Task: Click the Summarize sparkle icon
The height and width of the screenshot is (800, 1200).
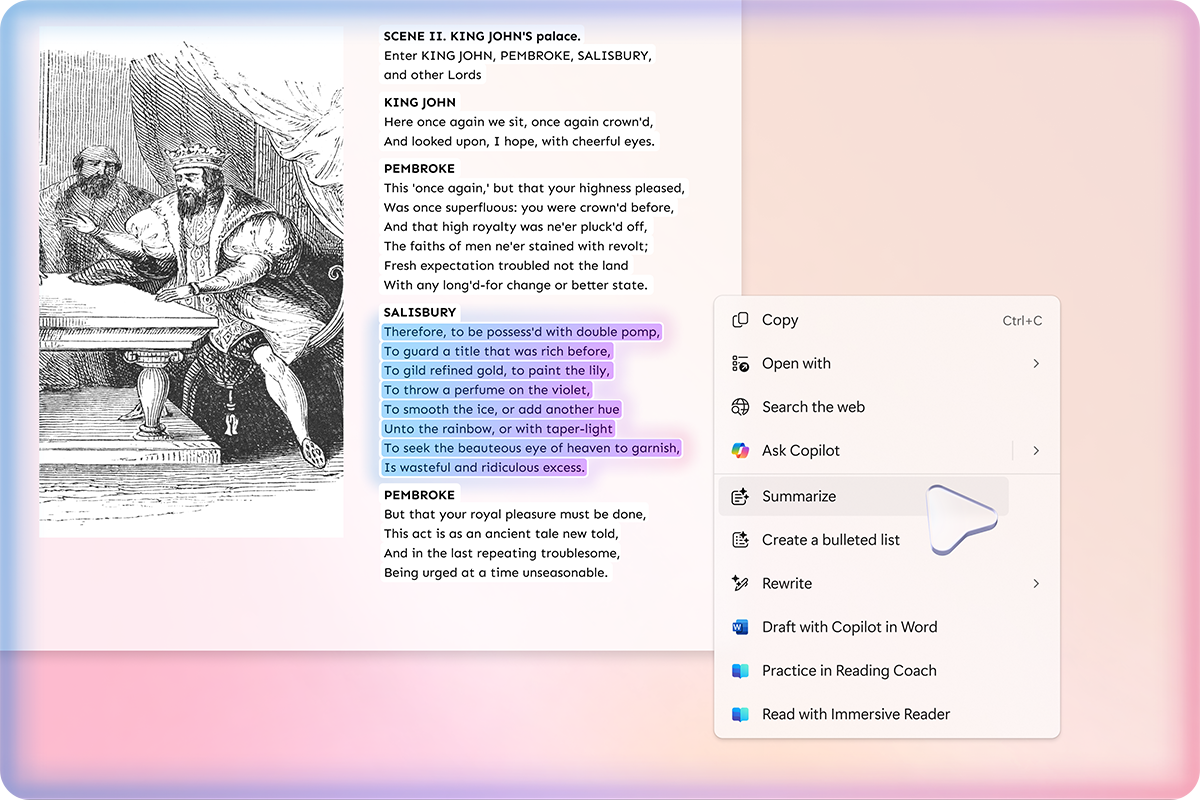Action: (740, 496)
